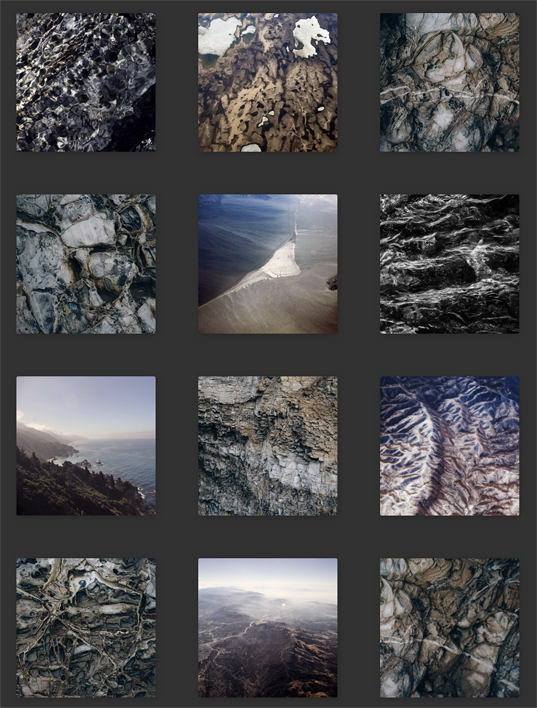The height and width of the screenshot is (708, 537).
Task: Select the black-and-white rippling water texture photo
Action: [x=449, y=264]
